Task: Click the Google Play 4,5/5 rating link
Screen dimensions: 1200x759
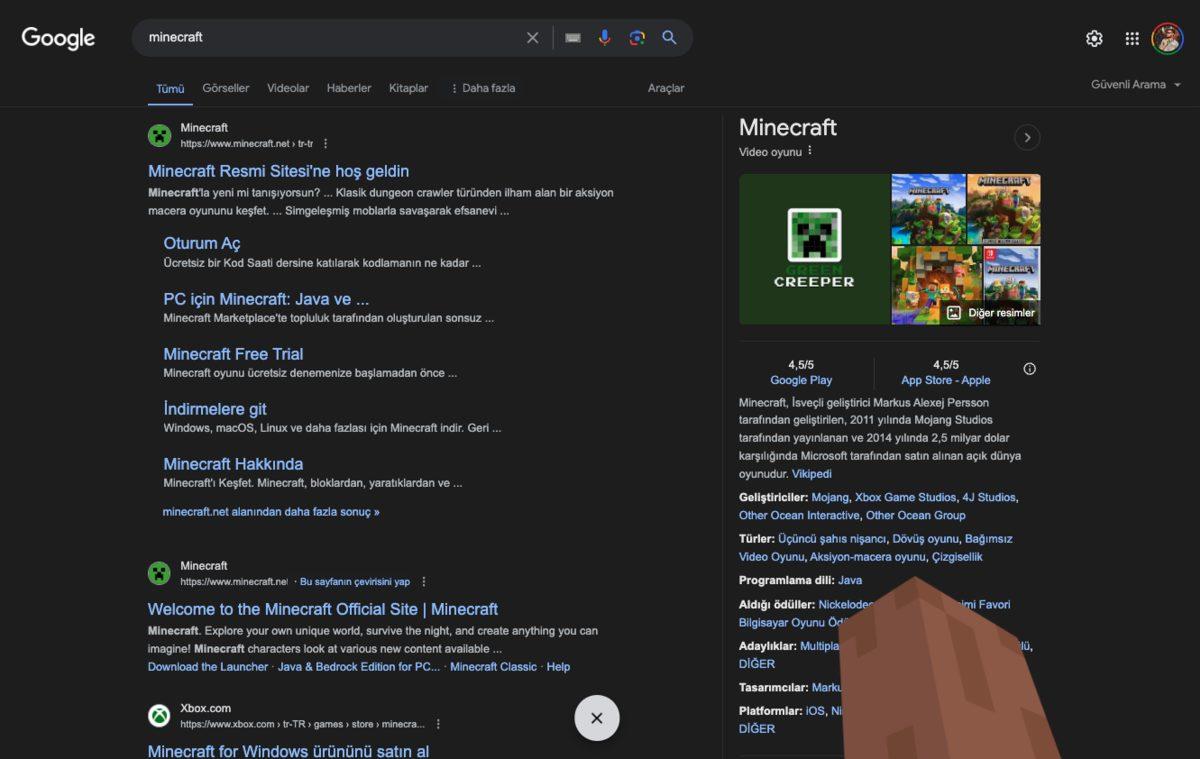Action: click(x=800, y=380)
